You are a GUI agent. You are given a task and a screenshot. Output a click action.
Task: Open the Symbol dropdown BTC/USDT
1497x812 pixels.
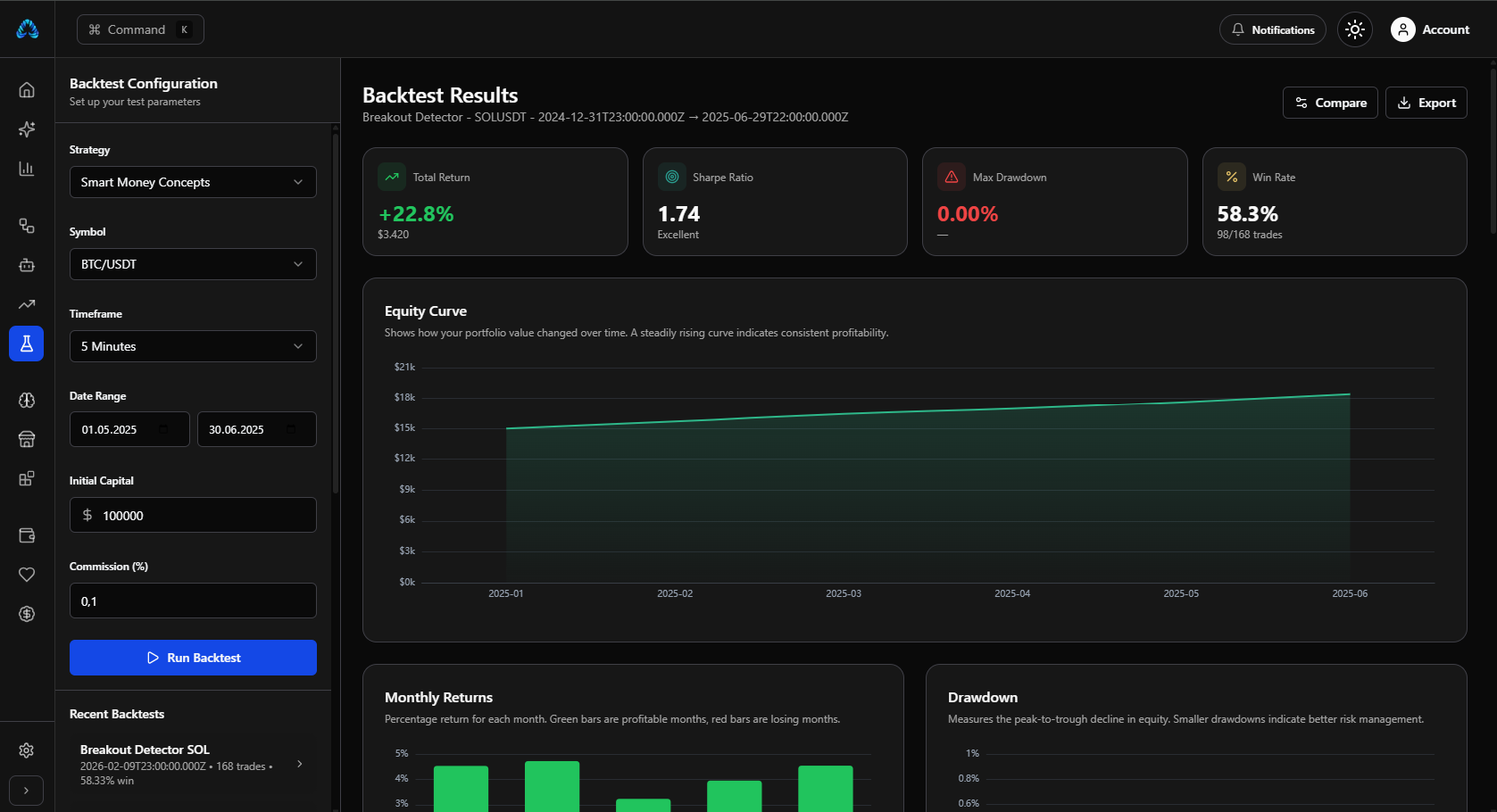pyautogui.click(x=193, y=264)
